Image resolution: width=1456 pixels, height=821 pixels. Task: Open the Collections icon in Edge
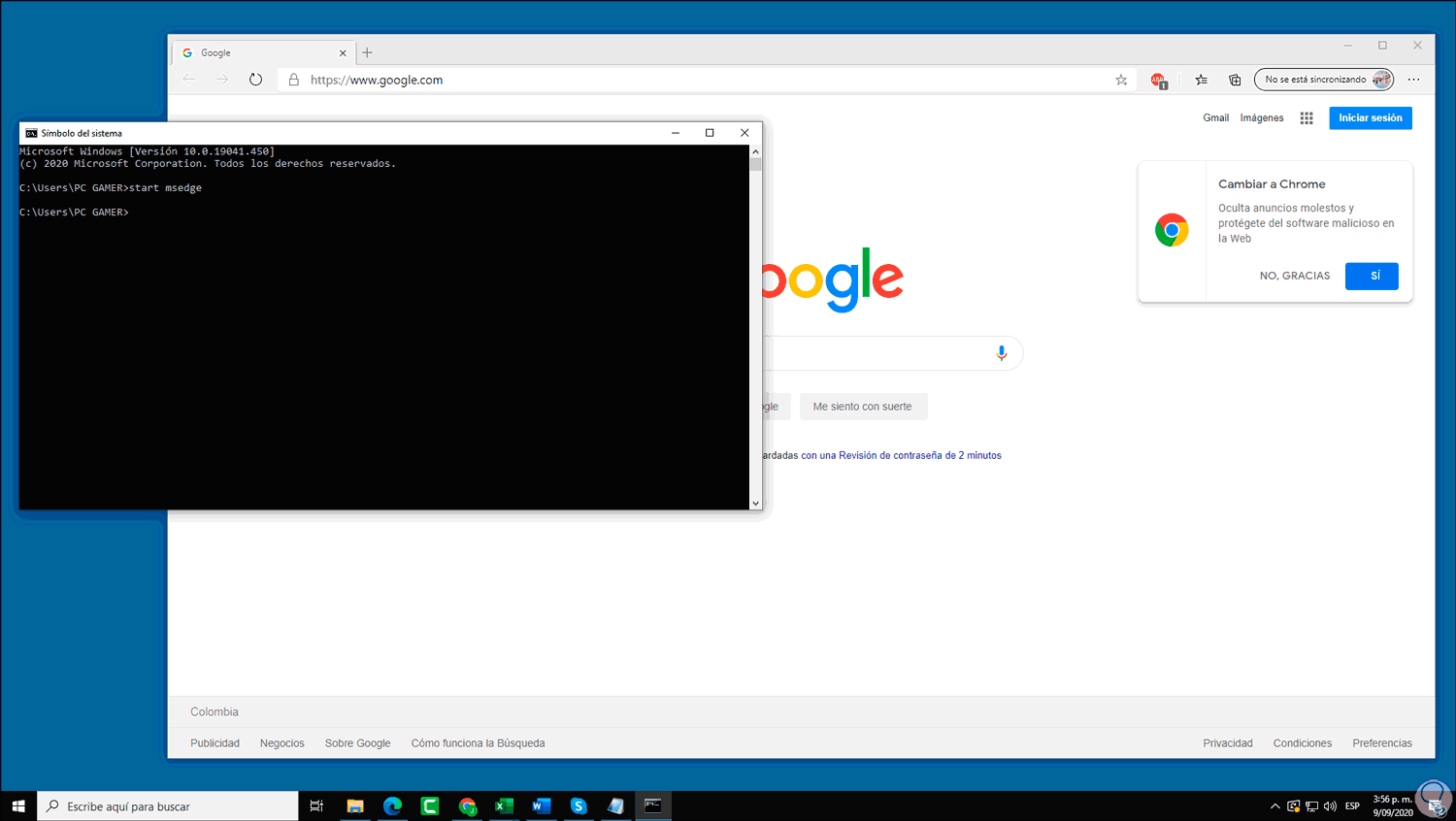pyautogui.click(x=1235, y=80)
